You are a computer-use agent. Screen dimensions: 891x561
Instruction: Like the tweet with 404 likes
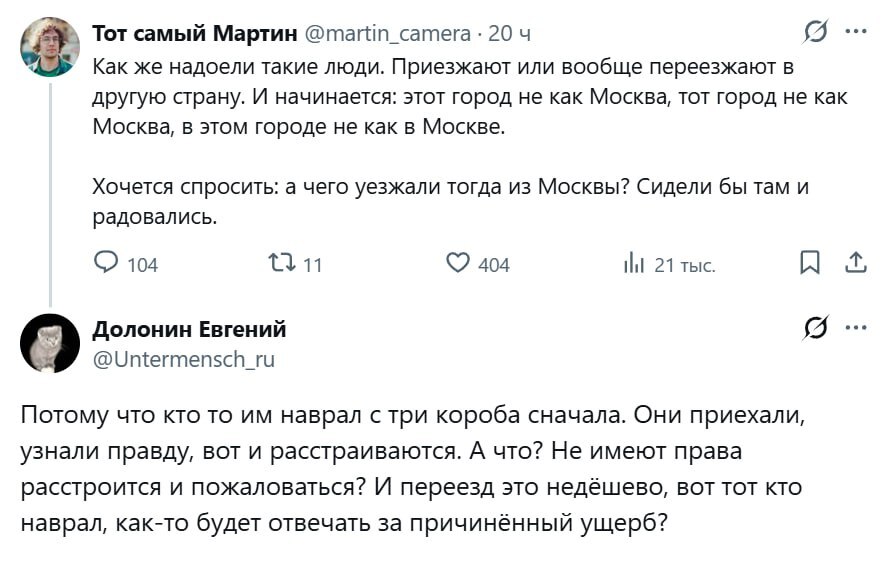tap(458, 263)
